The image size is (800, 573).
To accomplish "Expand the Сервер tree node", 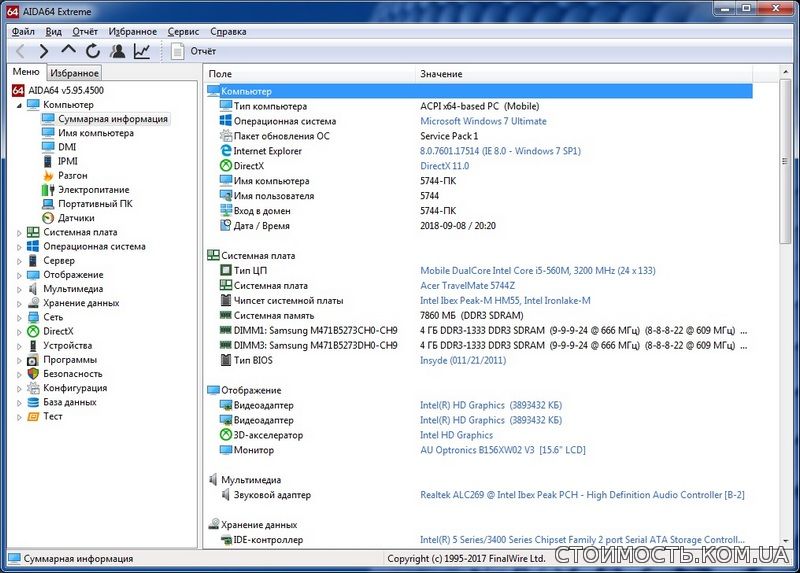I will [19, 261].
